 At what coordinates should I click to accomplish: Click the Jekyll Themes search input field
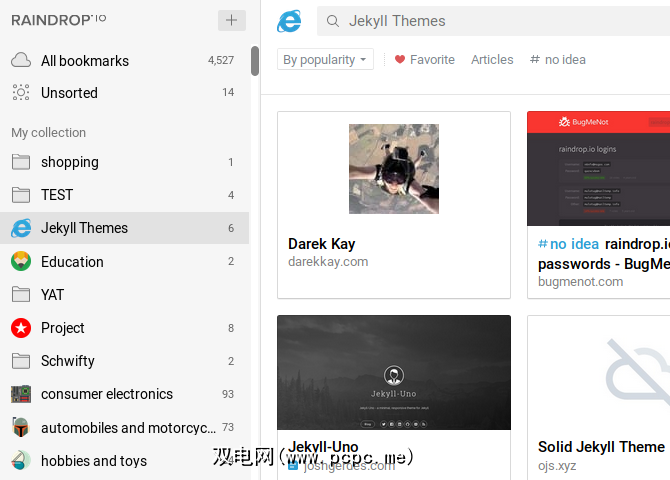494,21
